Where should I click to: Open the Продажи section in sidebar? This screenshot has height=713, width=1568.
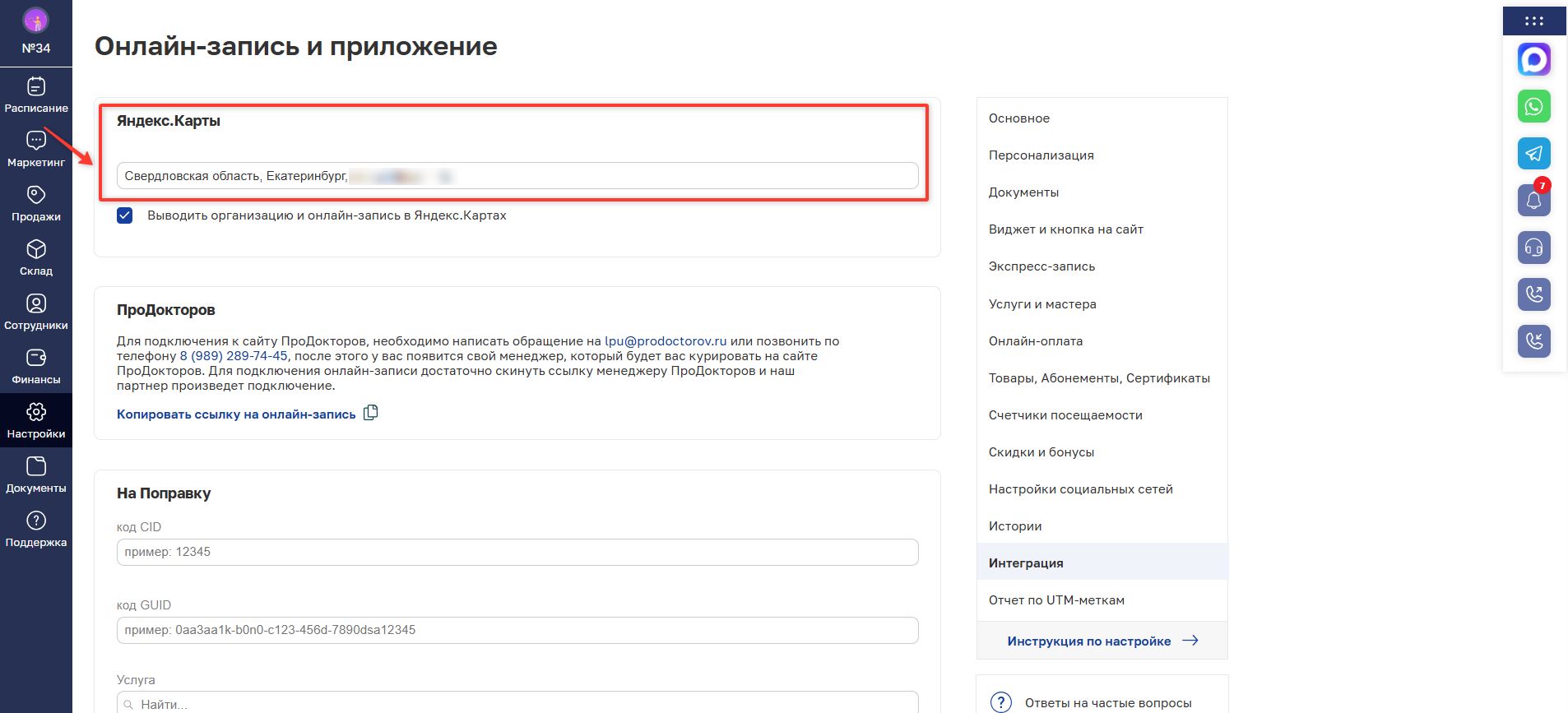36,203
